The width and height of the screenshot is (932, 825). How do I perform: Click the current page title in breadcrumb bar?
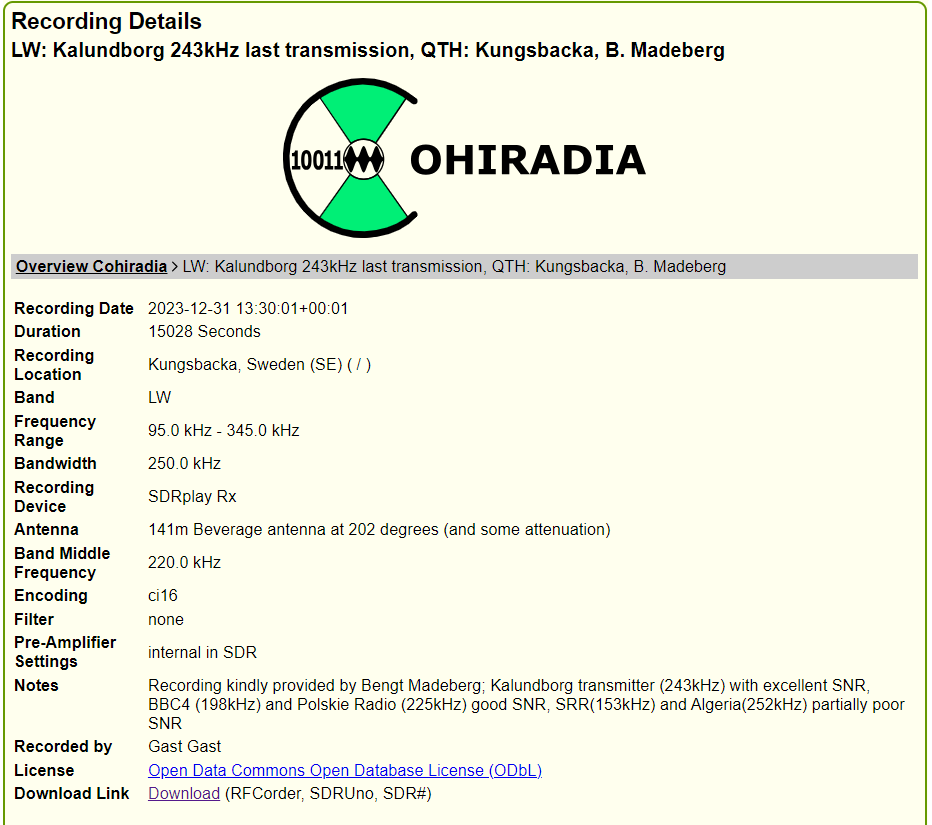click(454, 267)
